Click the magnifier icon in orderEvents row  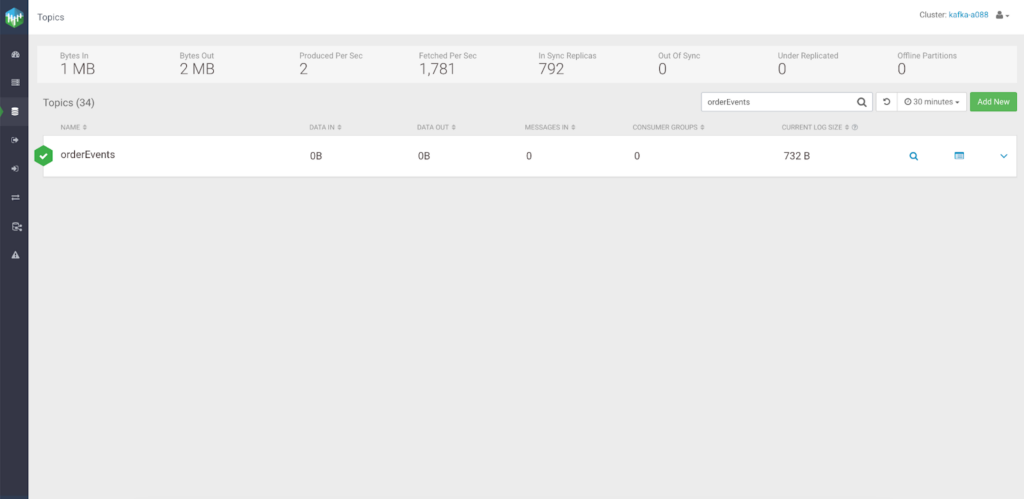[913, 156]
